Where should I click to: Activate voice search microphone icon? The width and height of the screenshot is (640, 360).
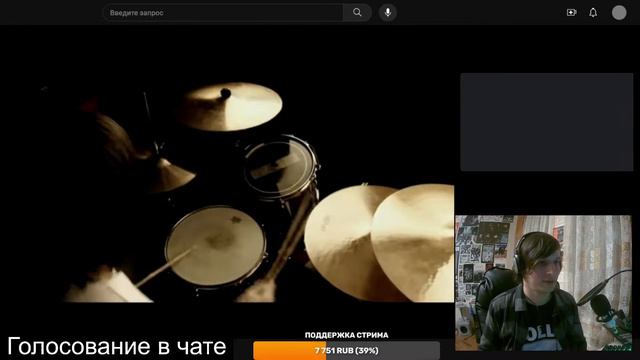[387, 13]
